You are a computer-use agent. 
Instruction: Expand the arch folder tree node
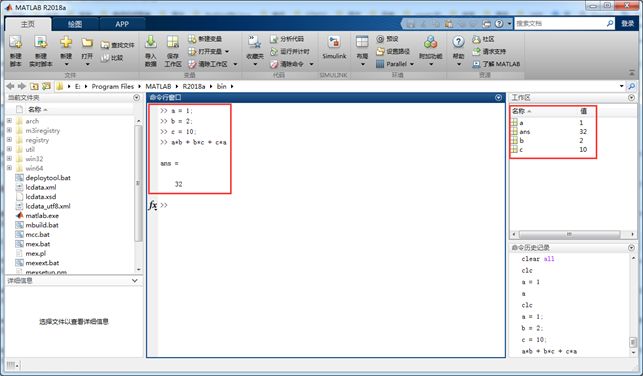tap(9, 121)
